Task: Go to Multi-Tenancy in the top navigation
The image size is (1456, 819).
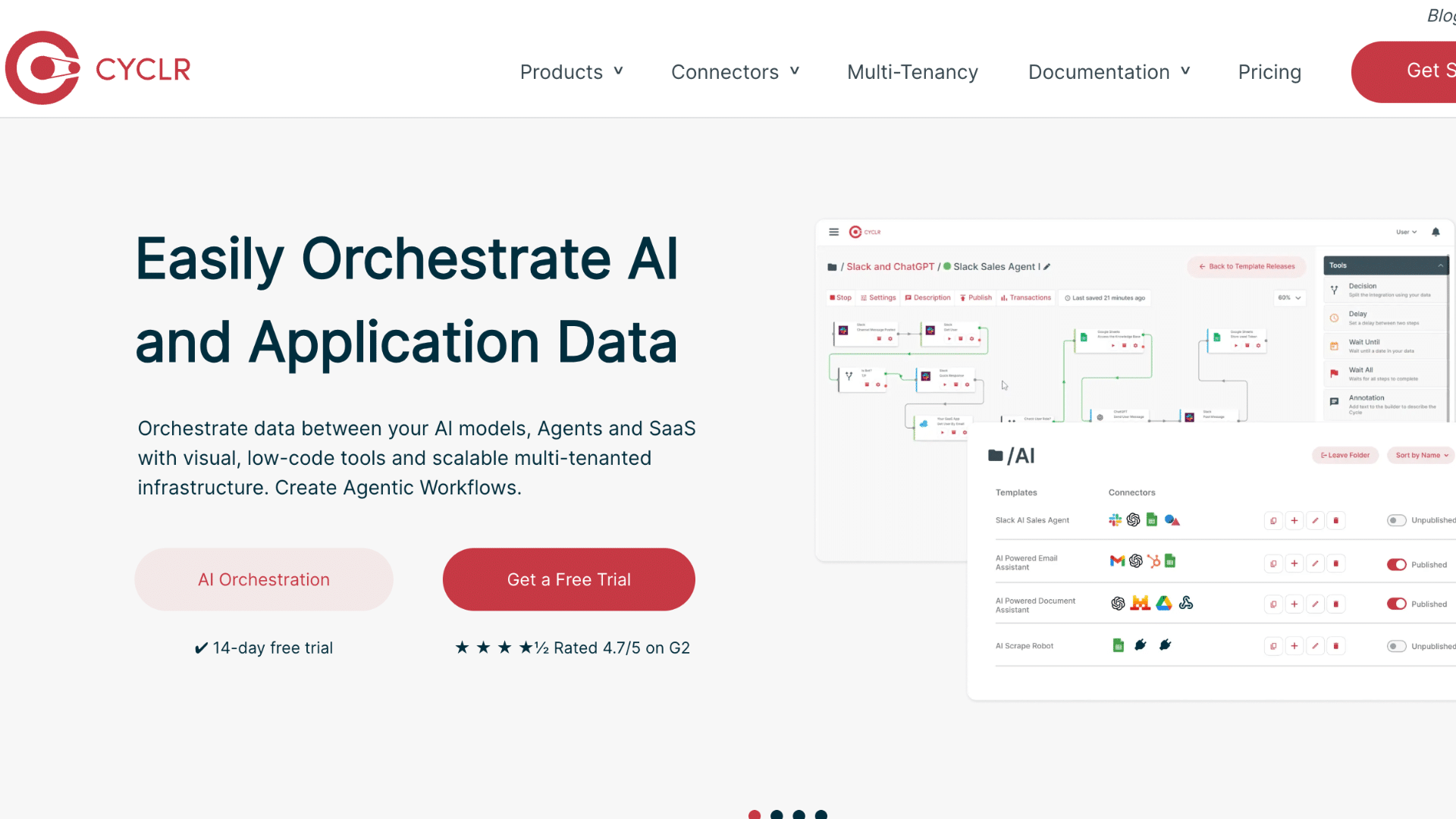Action: [x=912, y=72]
